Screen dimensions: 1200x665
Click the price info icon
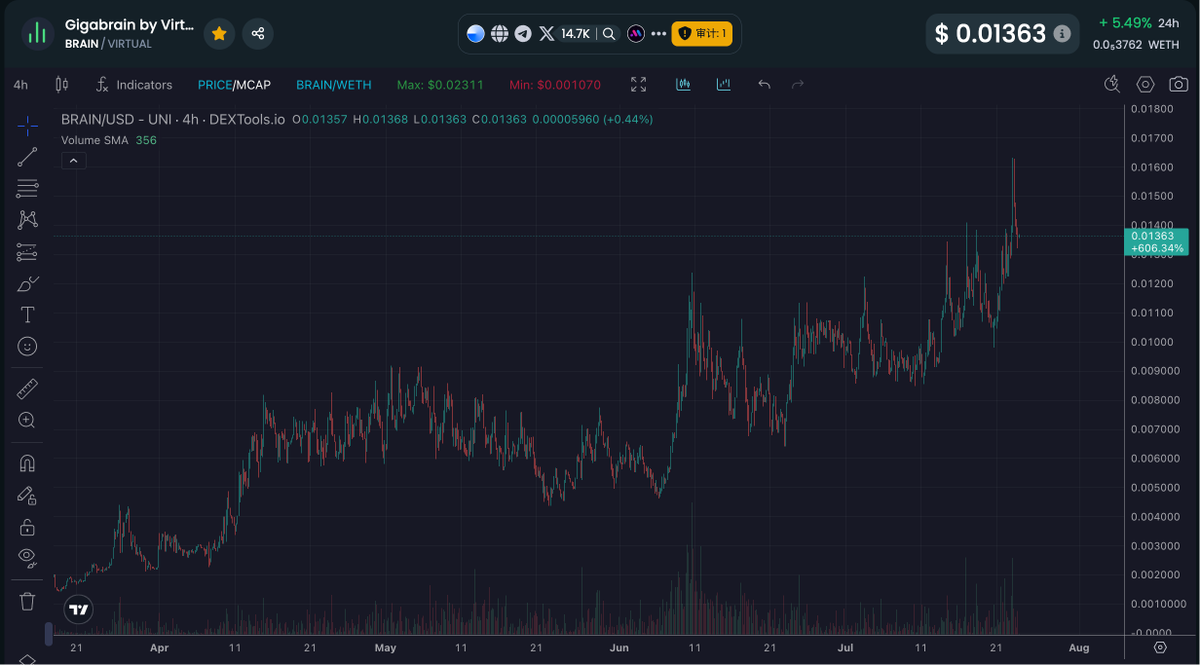click(x=1062, y=34)
